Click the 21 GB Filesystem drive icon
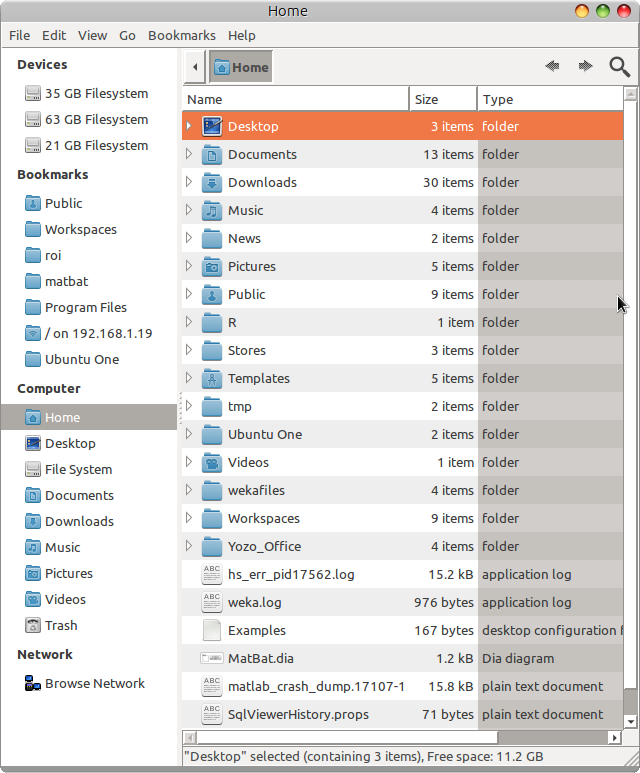The image size is (640, 773). tap(33, 145)
